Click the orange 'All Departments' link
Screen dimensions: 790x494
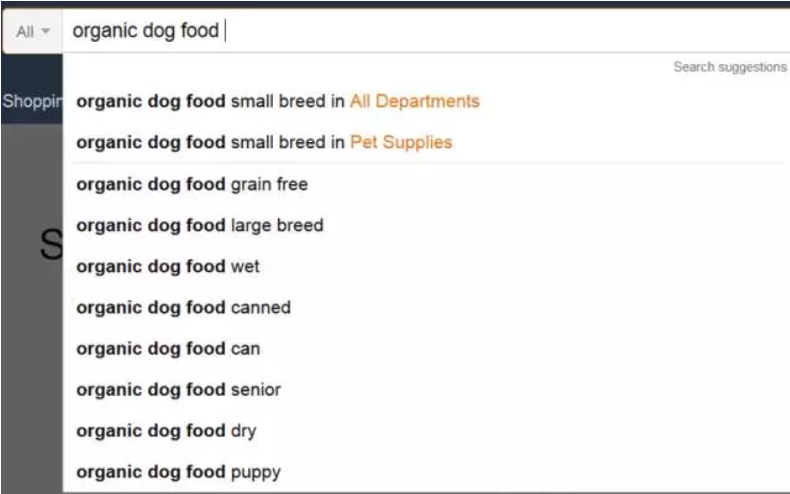(x=414, y=101)
